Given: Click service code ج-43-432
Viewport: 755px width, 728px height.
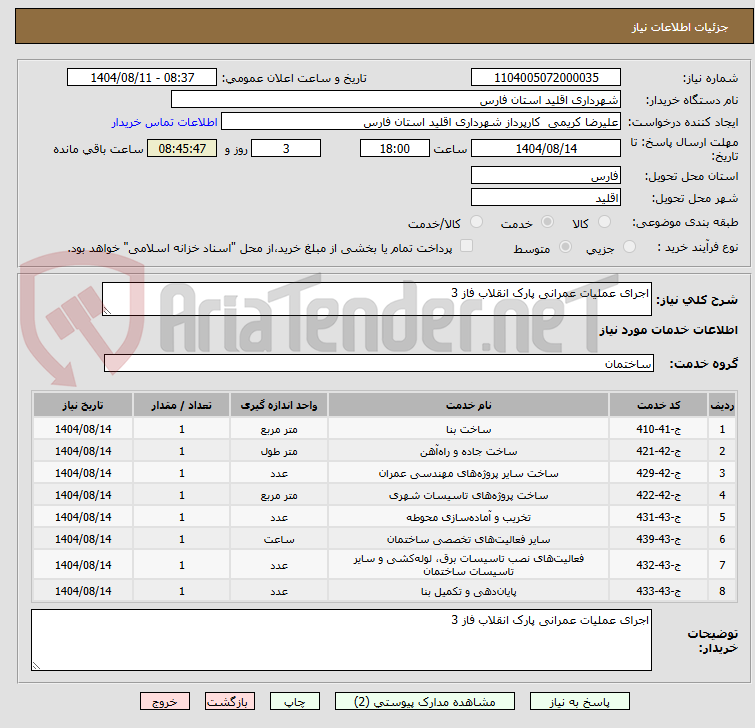Looking at the screenshot, I should 658,565.
